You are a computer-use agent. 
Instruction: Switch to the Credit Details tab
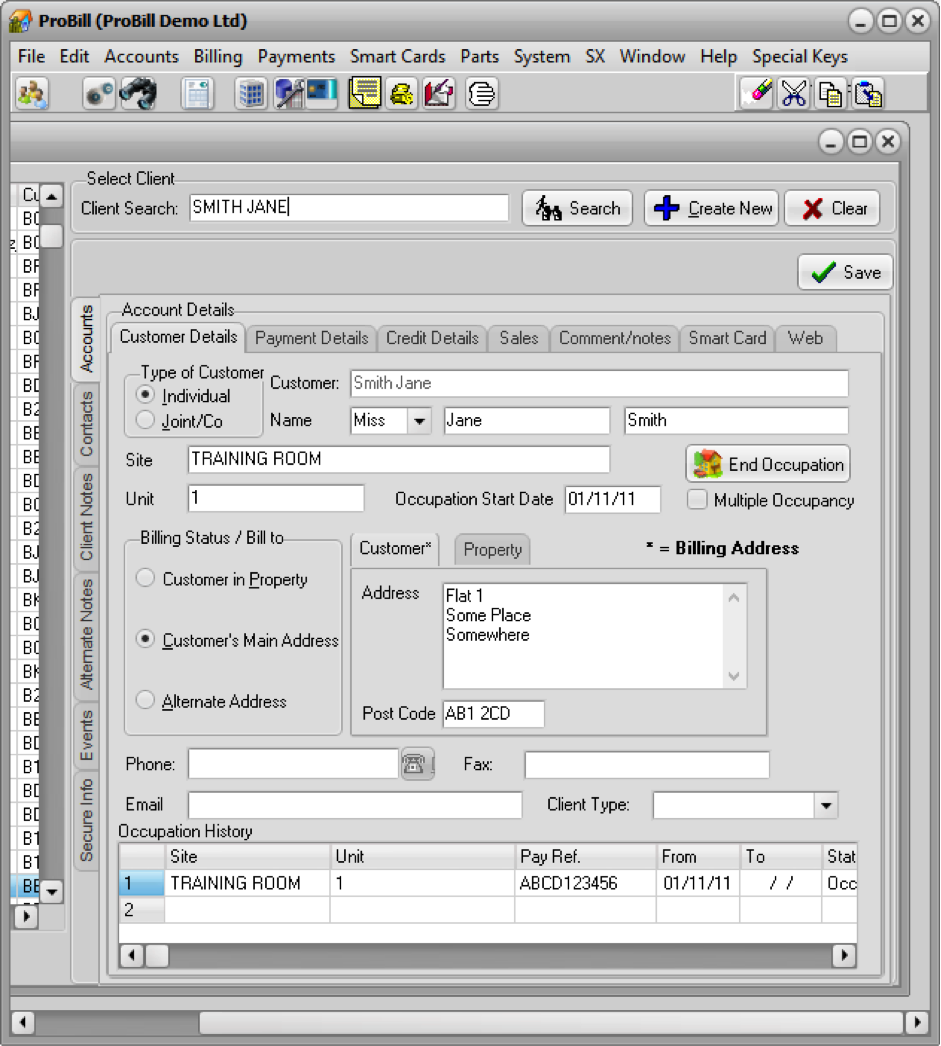432,338
